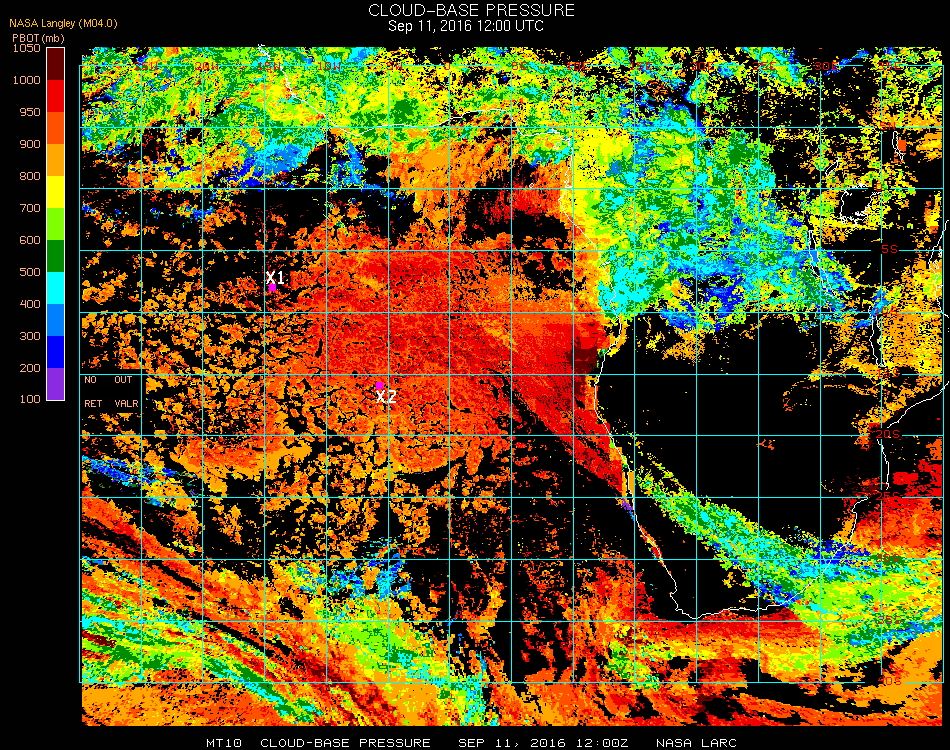Click the 300 legend value
The width and height of the screenshot is (950, 750).
pyautogui.click(x=30, y=336)
